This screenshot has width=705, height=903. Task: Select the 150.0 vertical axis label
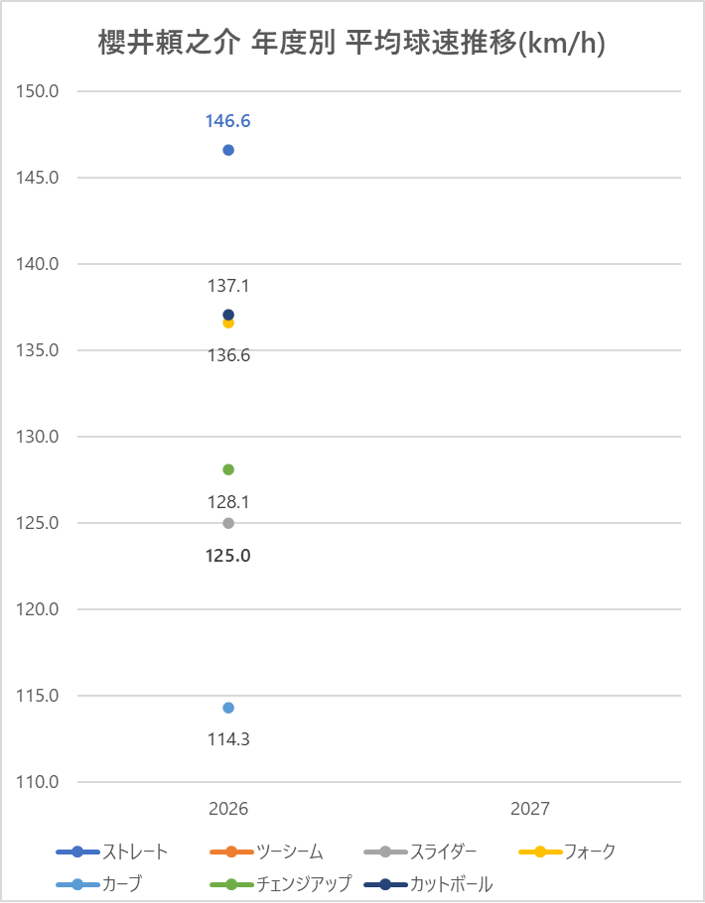[40, 92]
